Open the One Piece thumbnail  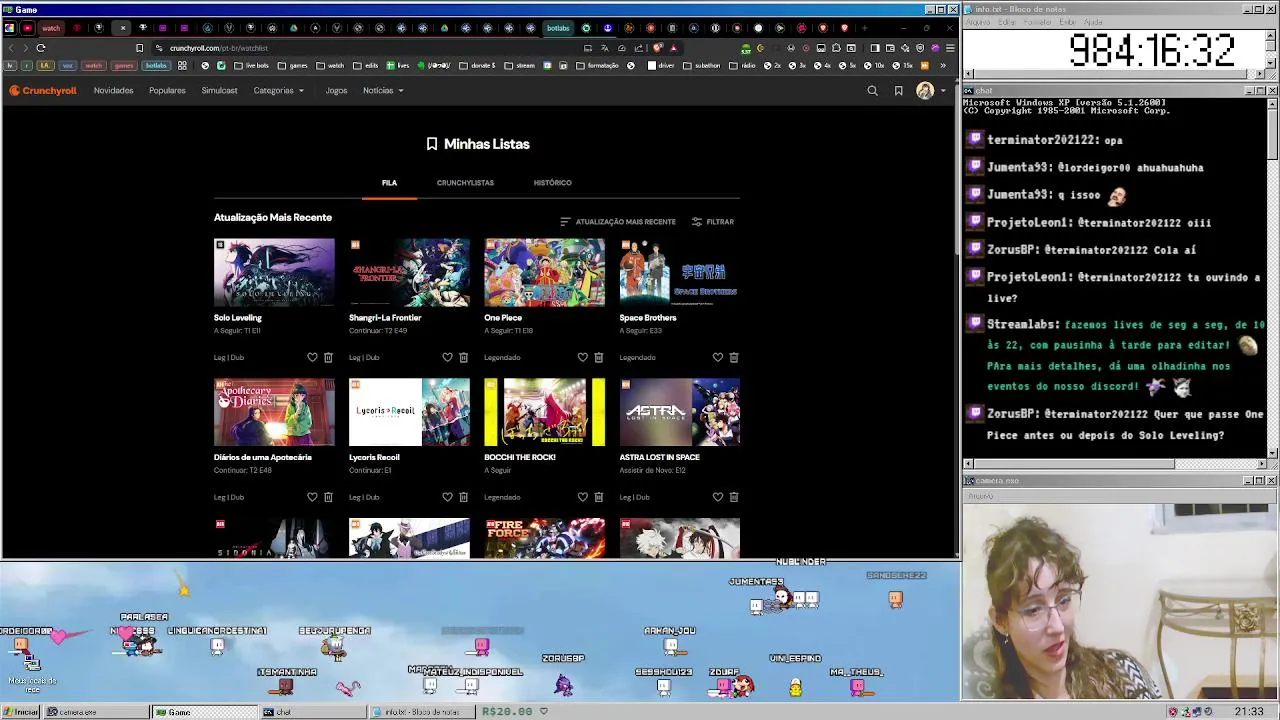(x=544, y=272)
